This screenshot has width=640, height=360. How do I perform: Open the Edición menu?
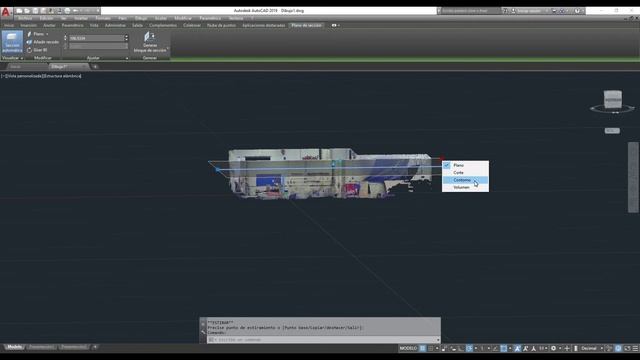tap(47, 18)
